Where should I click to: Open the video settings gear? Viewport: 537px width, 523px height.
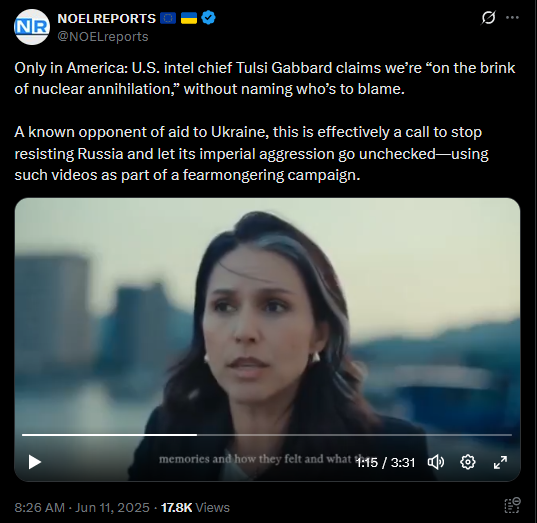(x=467, y=462)
